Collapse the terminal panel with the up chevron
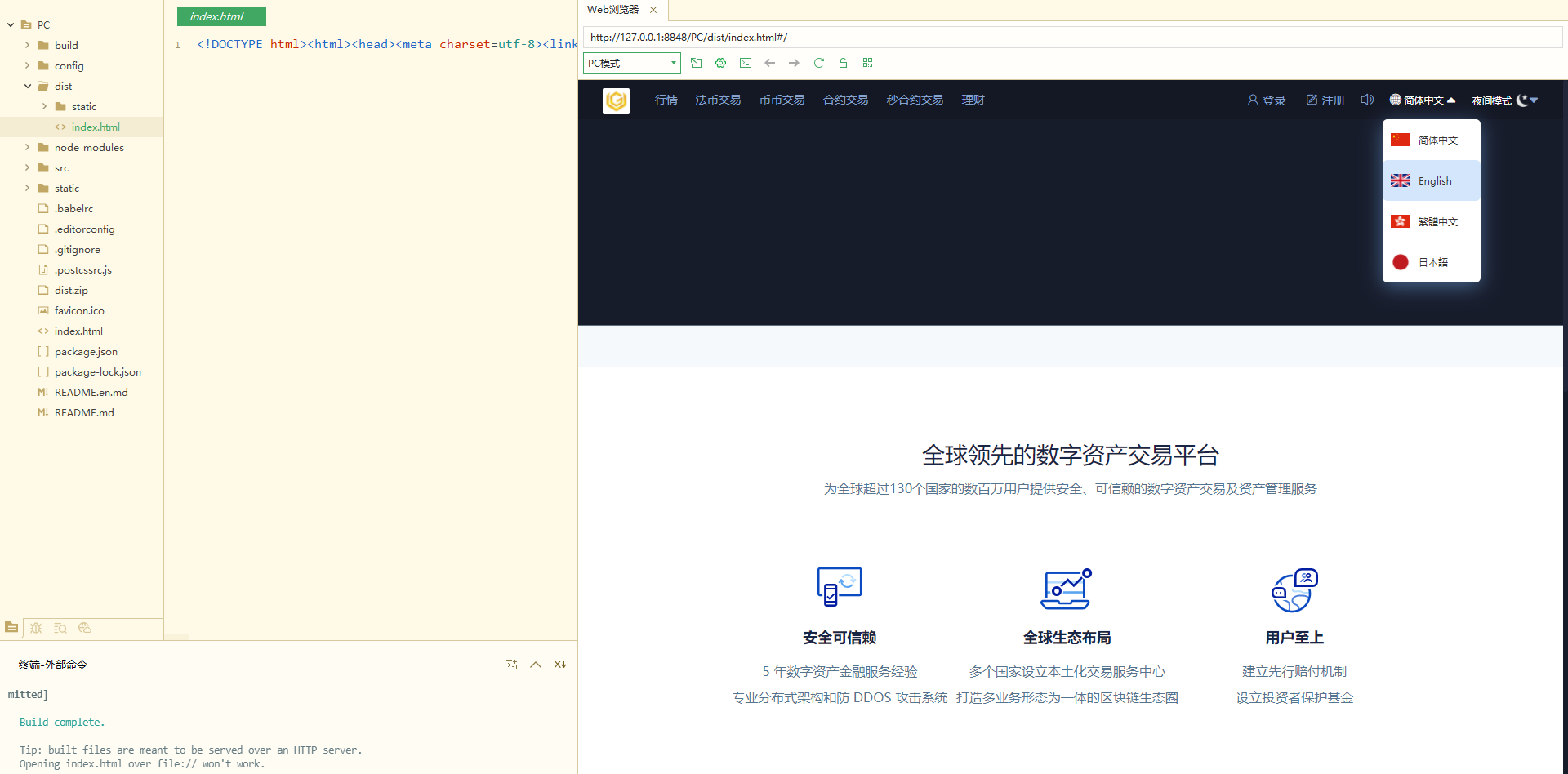This screenshot has height=774, width=1568. pyautogui.click(x=536, y=665)
